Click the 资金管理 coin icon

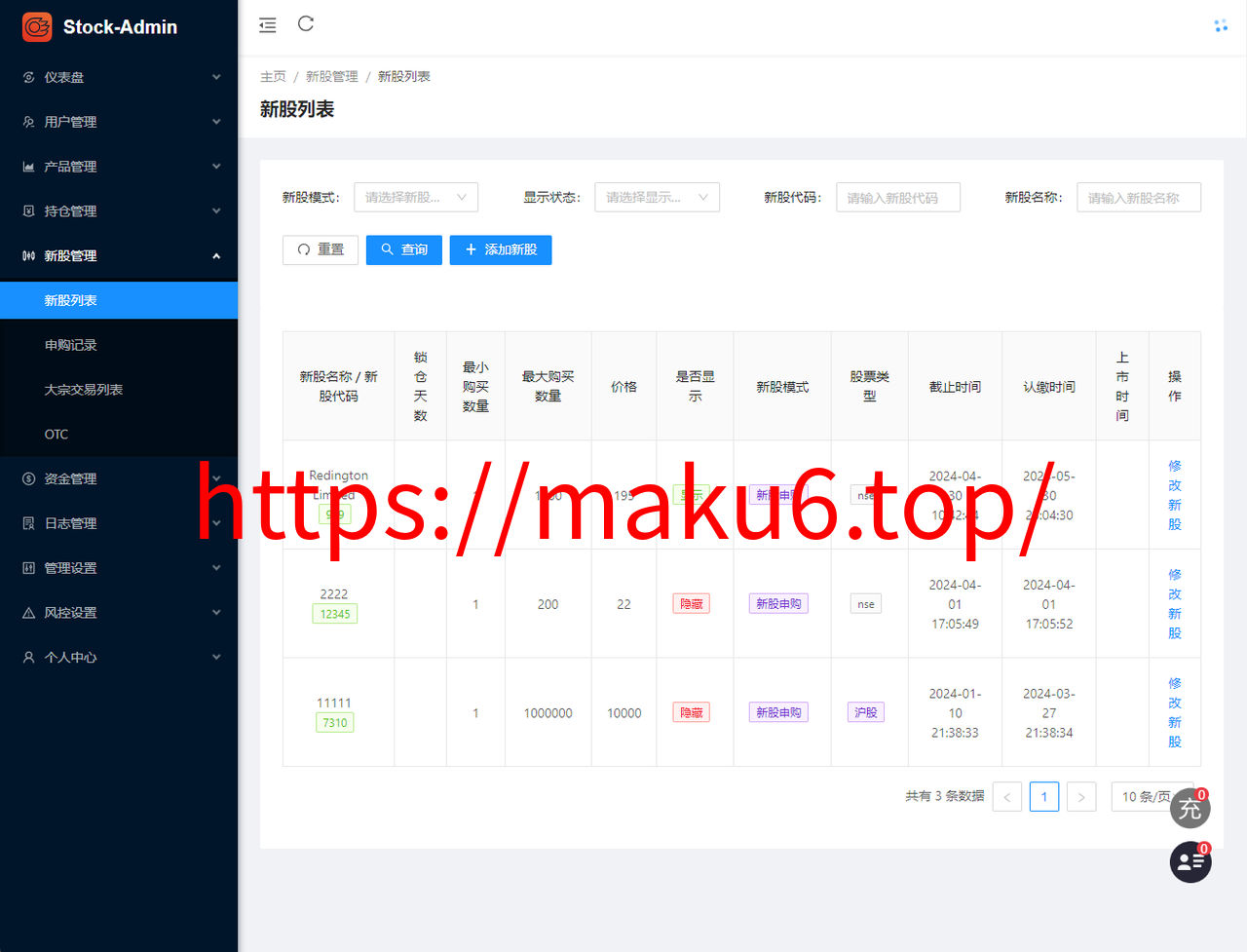pyautogui.click(x=28, y=478)
